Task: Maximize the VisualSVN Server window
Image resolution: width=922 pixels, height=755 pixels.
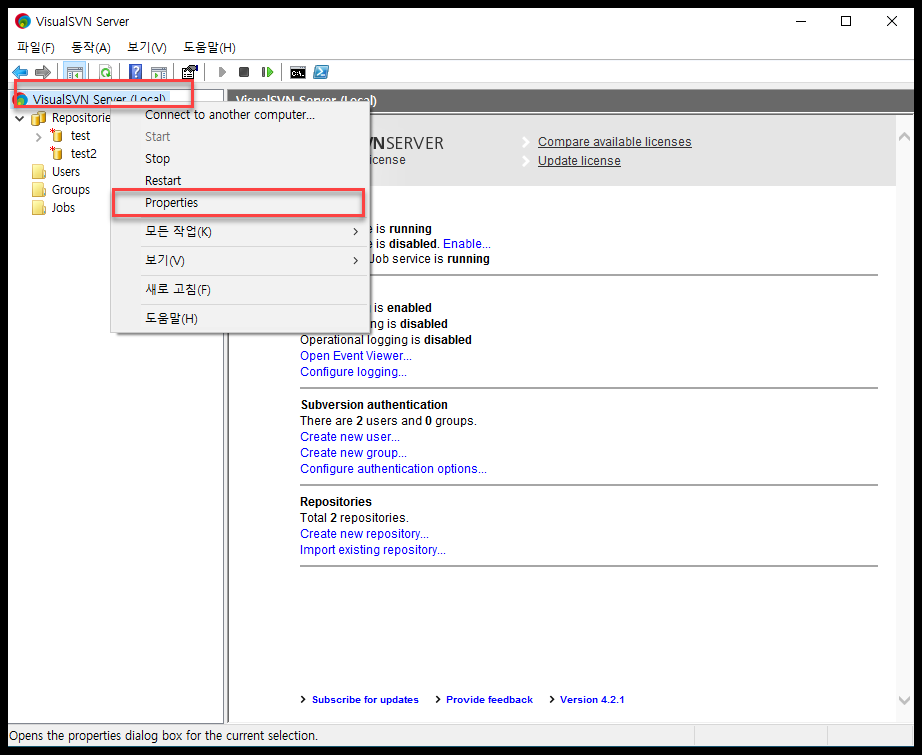Action: (846, 22)
